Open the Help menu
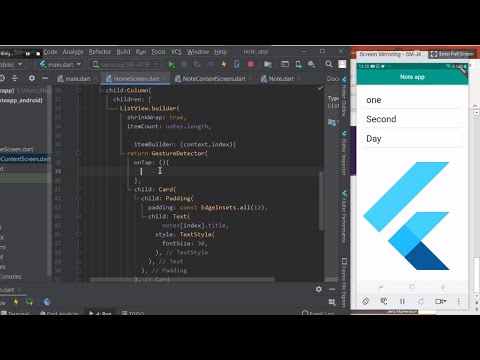Viewport: 480px width, 360px height. [x=220, y=52]
